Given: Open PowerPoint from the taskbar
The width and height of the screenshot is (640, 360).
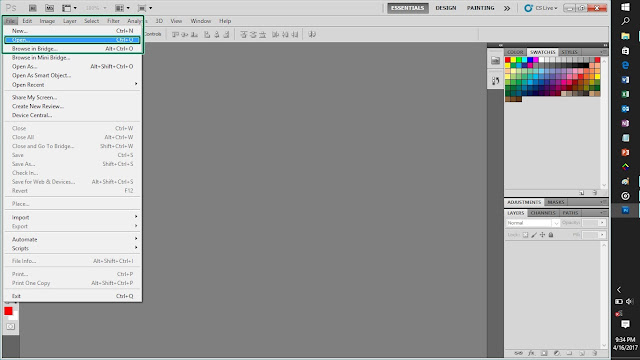Looking at the screenshot, I should click(625, 152).
